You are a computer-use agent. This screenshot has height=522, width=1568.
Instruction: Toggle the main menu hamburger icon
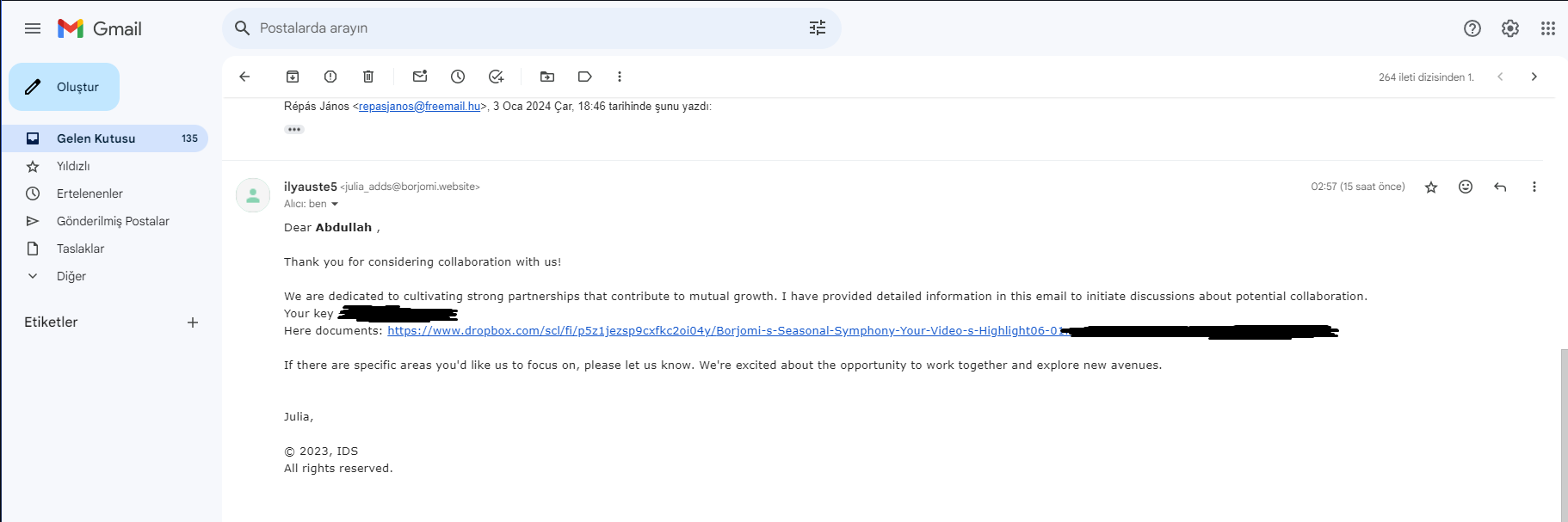pyautogui.click(x=33, y=28)
